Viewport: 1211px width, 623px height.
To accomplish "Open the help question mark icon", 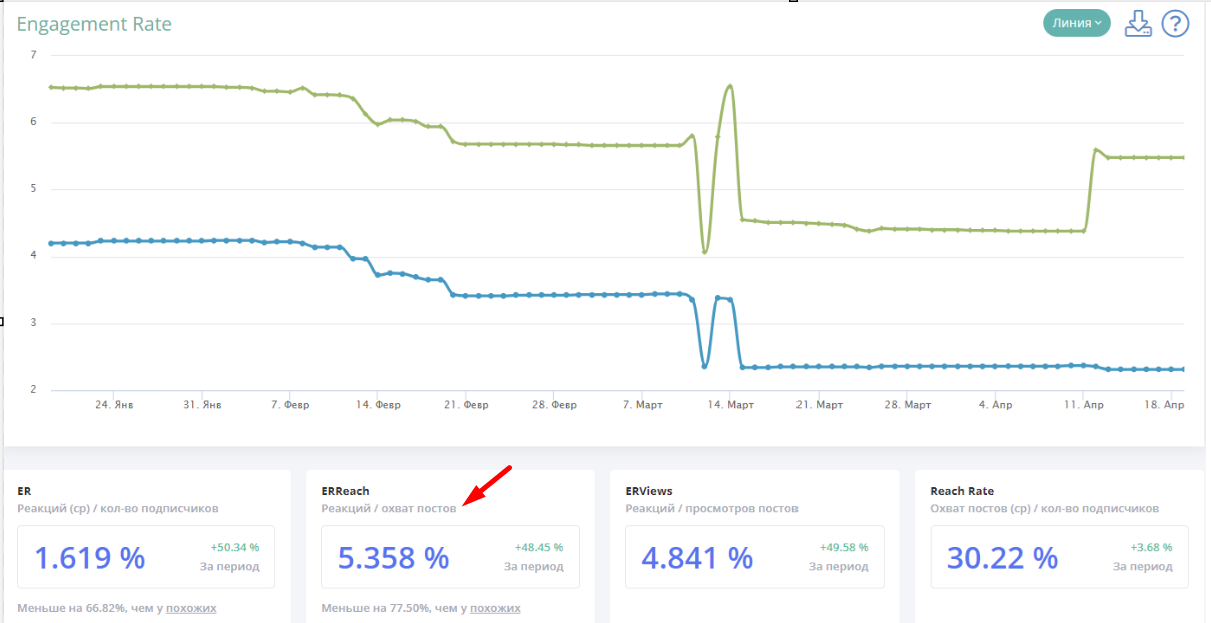I will click(x=1175, y=23).
